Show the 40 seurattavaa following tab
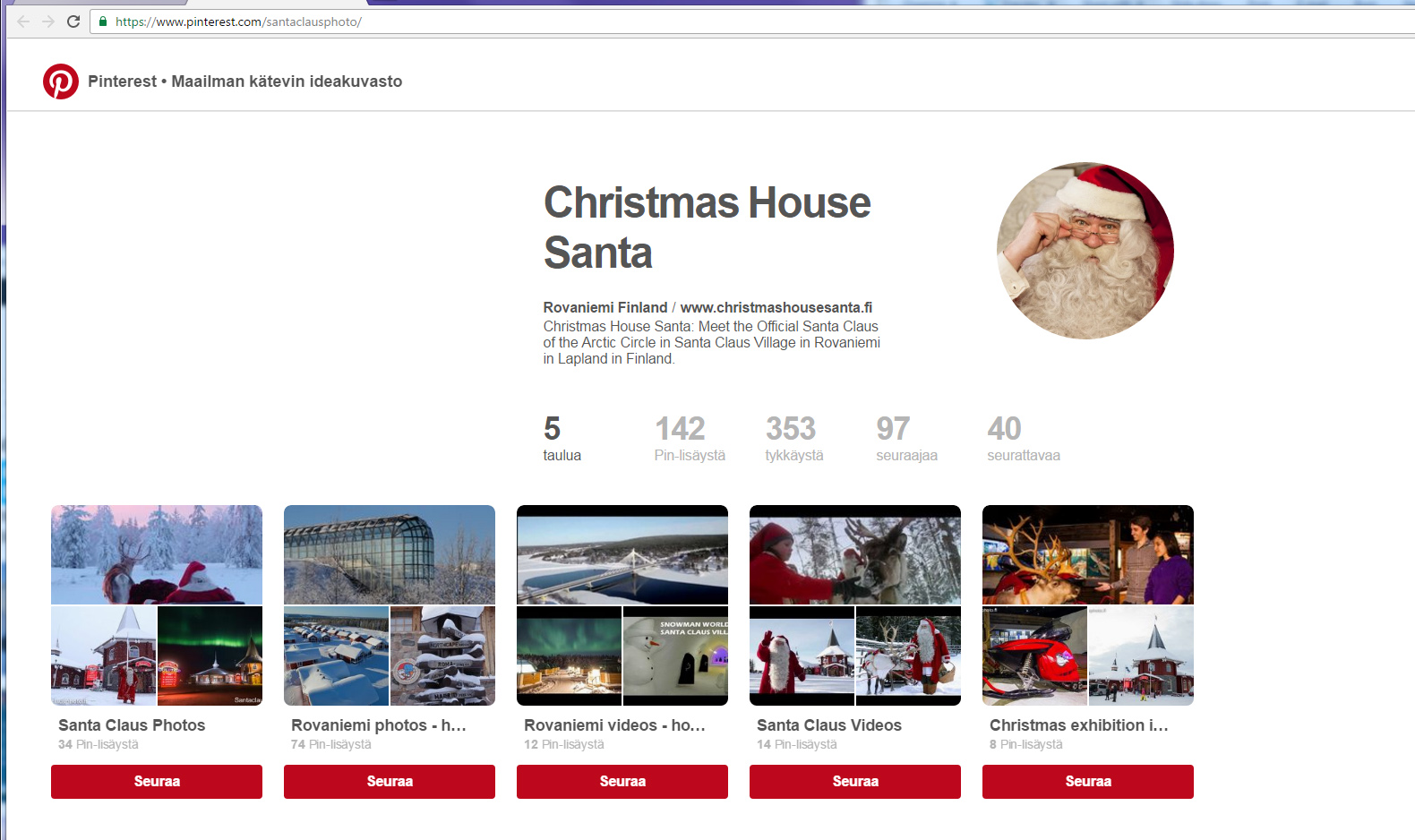 1024,438
